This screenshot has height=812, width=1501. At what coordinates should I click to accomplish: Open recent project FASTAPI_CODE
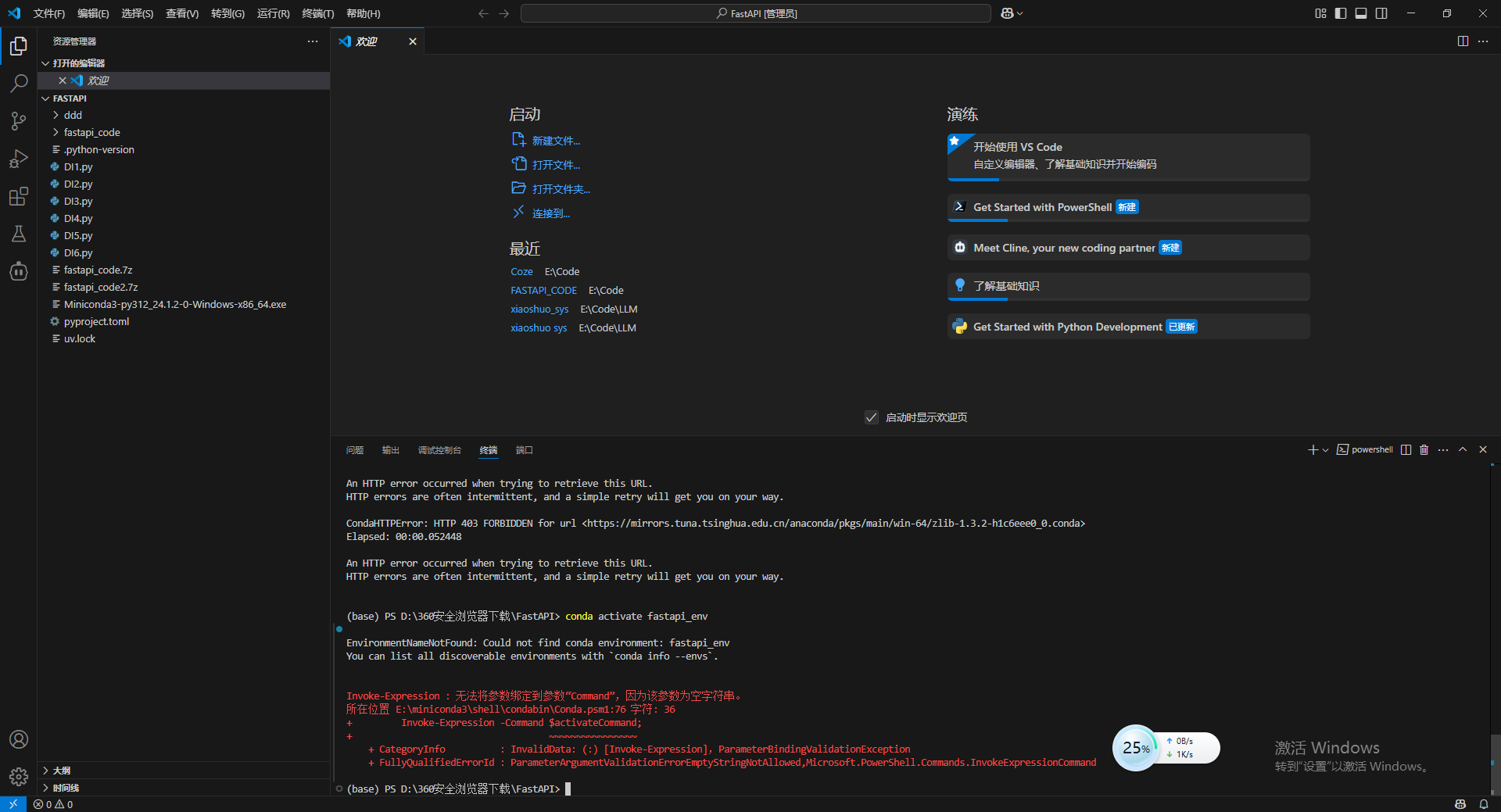(544, 291)
